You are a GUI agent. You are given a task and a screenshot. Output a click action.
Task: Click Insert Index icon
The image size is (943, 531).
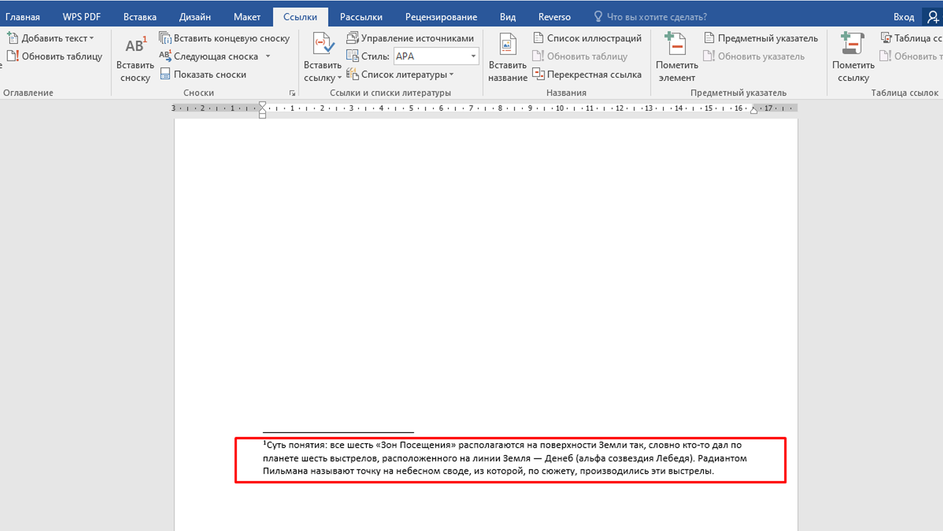709,38
